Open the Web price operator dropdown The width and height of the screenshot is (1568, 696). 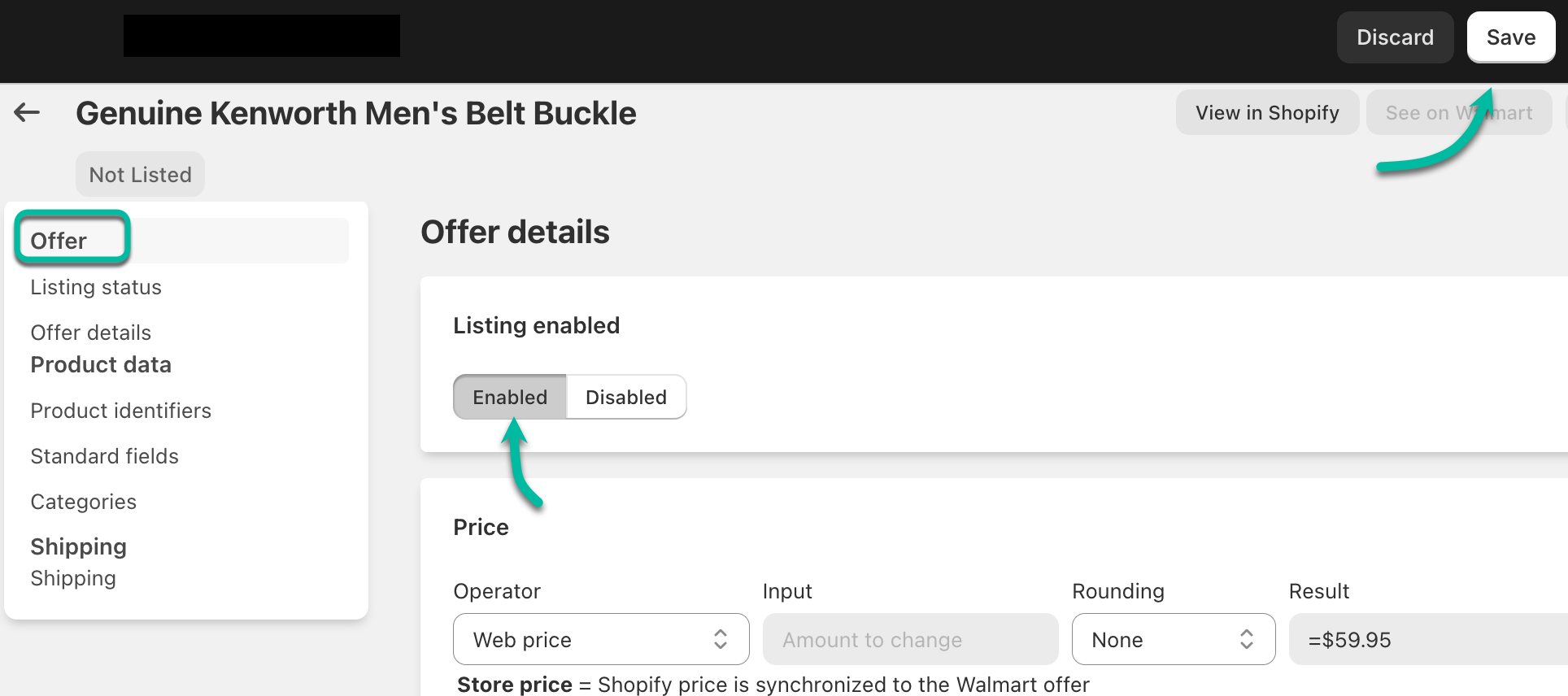coord(601,639)
